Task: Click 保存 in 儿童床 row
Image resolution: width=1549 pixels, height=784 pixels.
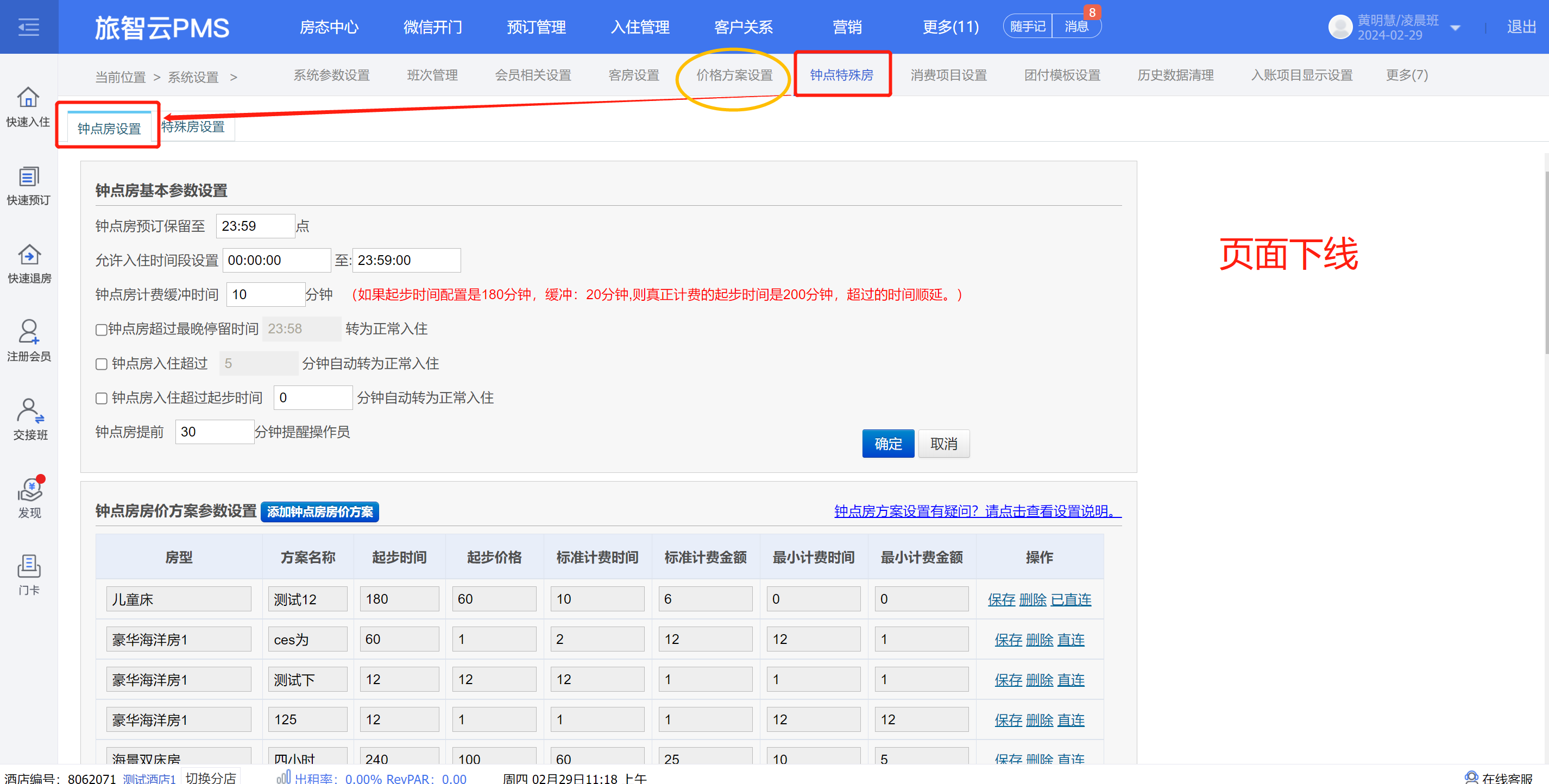Action: 1001,600
